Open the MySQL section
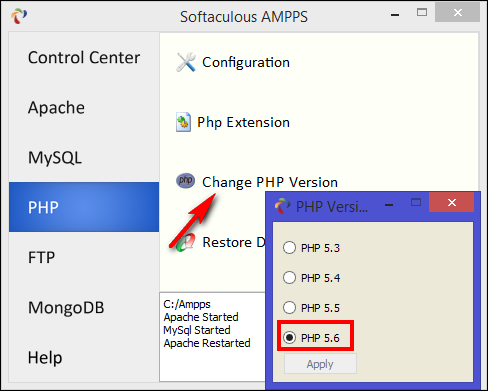Viewport: 488px width, 391px height. pos(84,157)
